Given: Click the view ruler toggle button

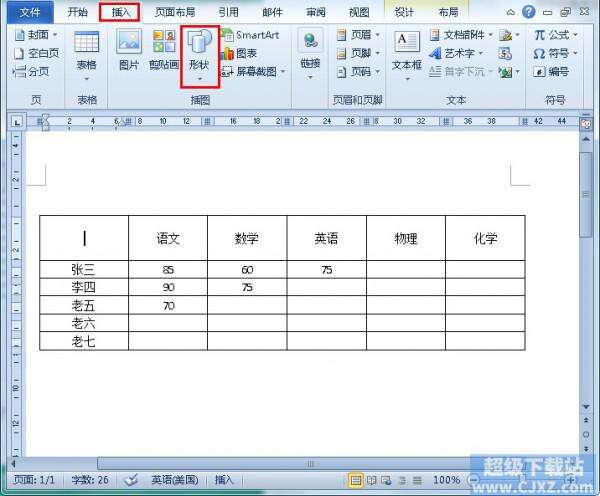Looking at the screenshot, I should (x=586, y=124).
